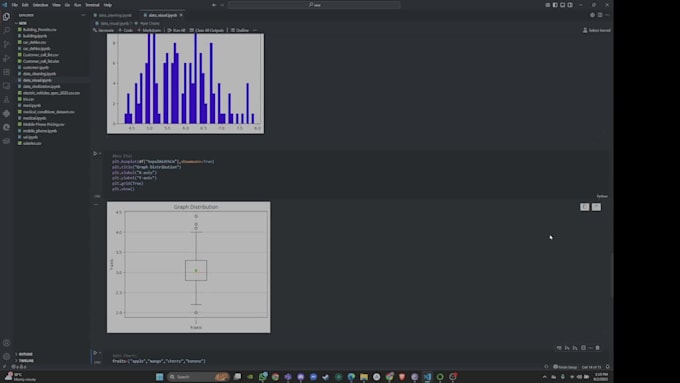The image size is (680, 383).
Task: Add a new Code cell
Action: click(x=126, y=30)
